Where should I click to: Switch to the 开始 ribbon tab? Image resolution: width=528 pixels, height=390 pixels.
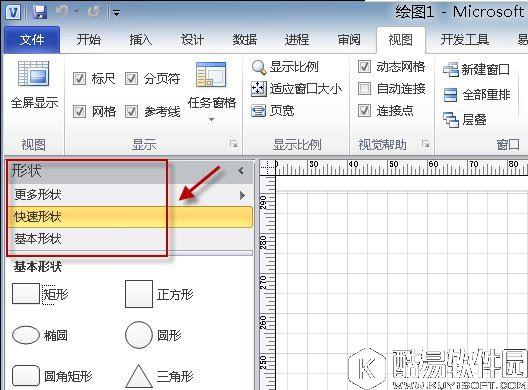coord(88,40)
